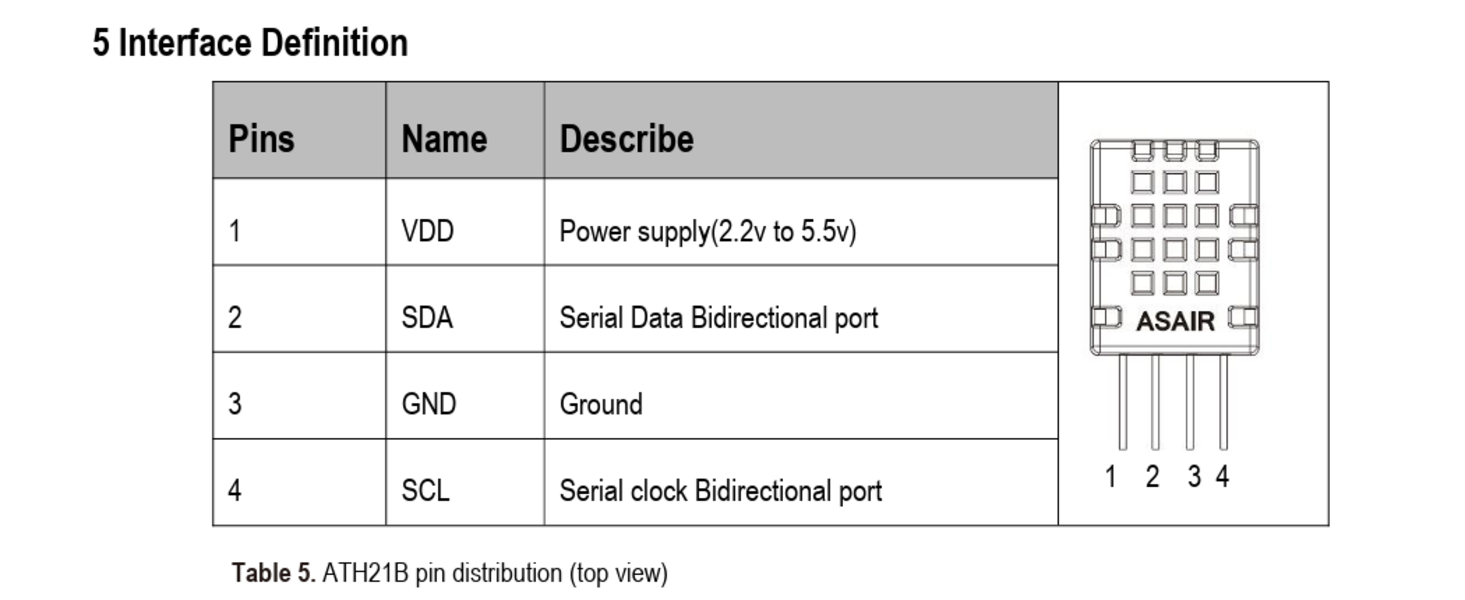Click 'Serial clock Bidirectional port' description
1465x600 pixels.
(720, 491)
